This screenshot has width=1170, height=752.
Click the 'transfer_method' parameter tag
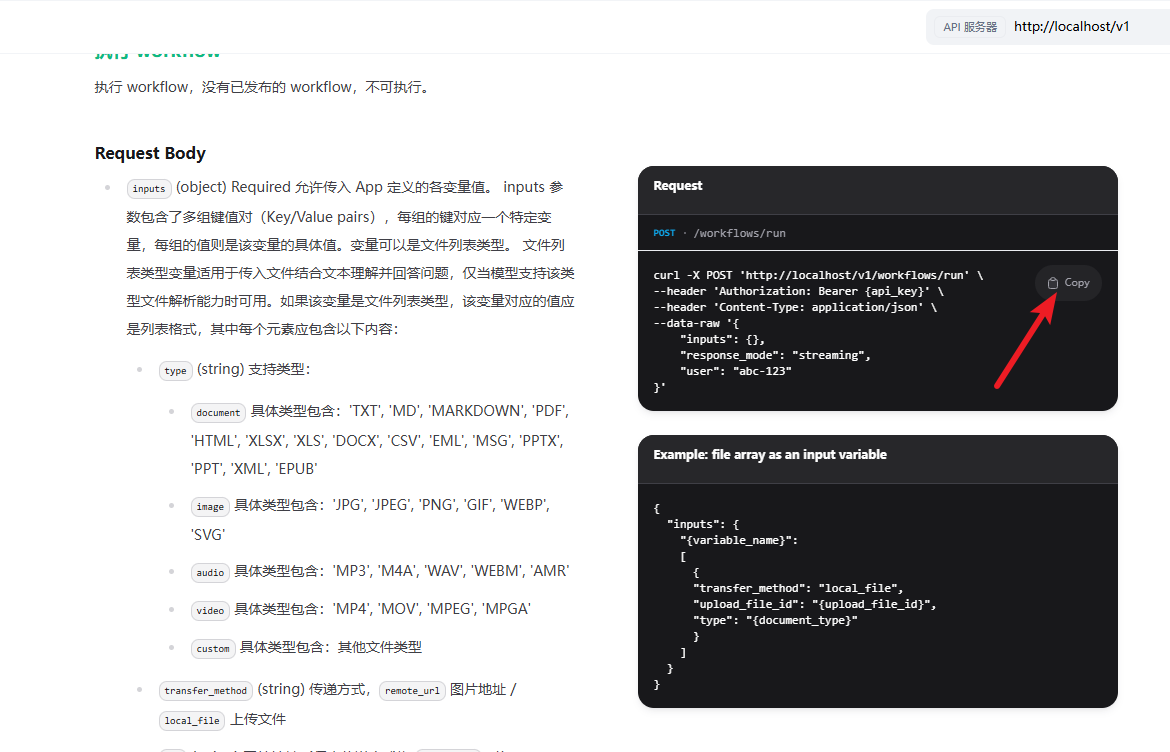[205, 691]
